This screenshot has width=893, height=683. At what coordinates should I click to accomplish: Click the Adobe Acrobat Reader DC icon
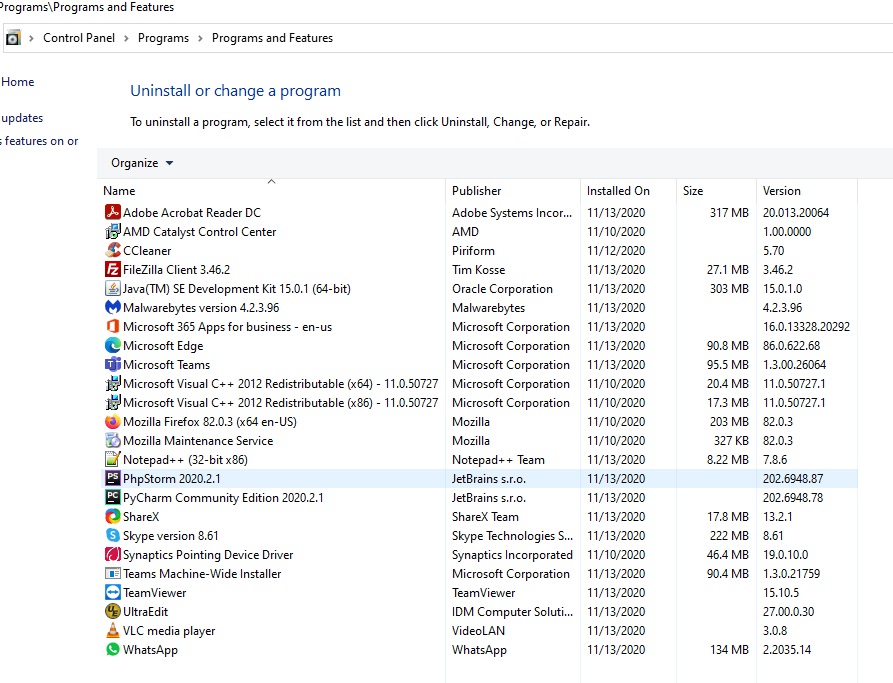[x=113, y=212]
